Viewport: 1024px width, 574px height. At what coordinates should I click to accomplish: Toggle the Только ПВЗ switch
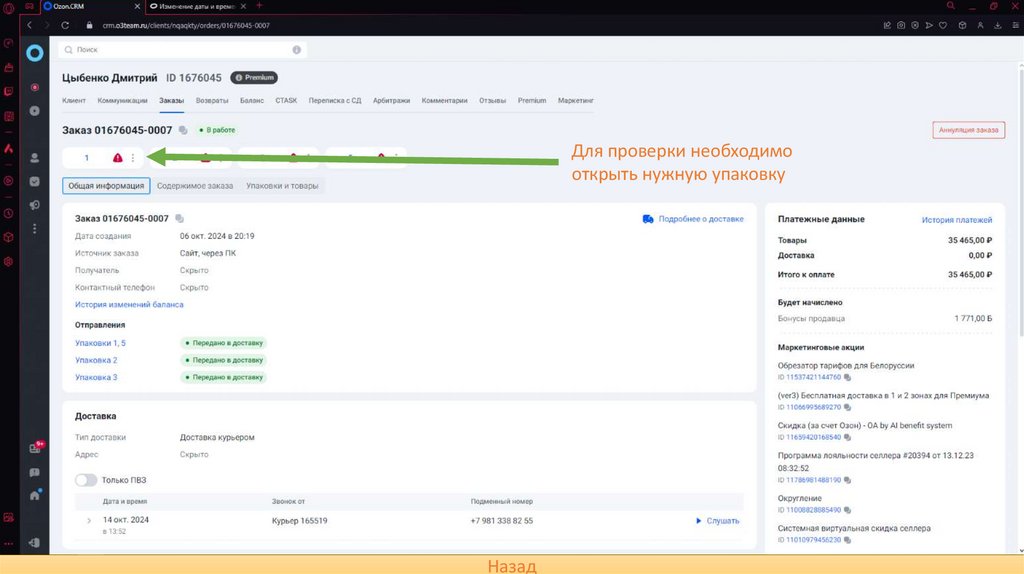86,480
